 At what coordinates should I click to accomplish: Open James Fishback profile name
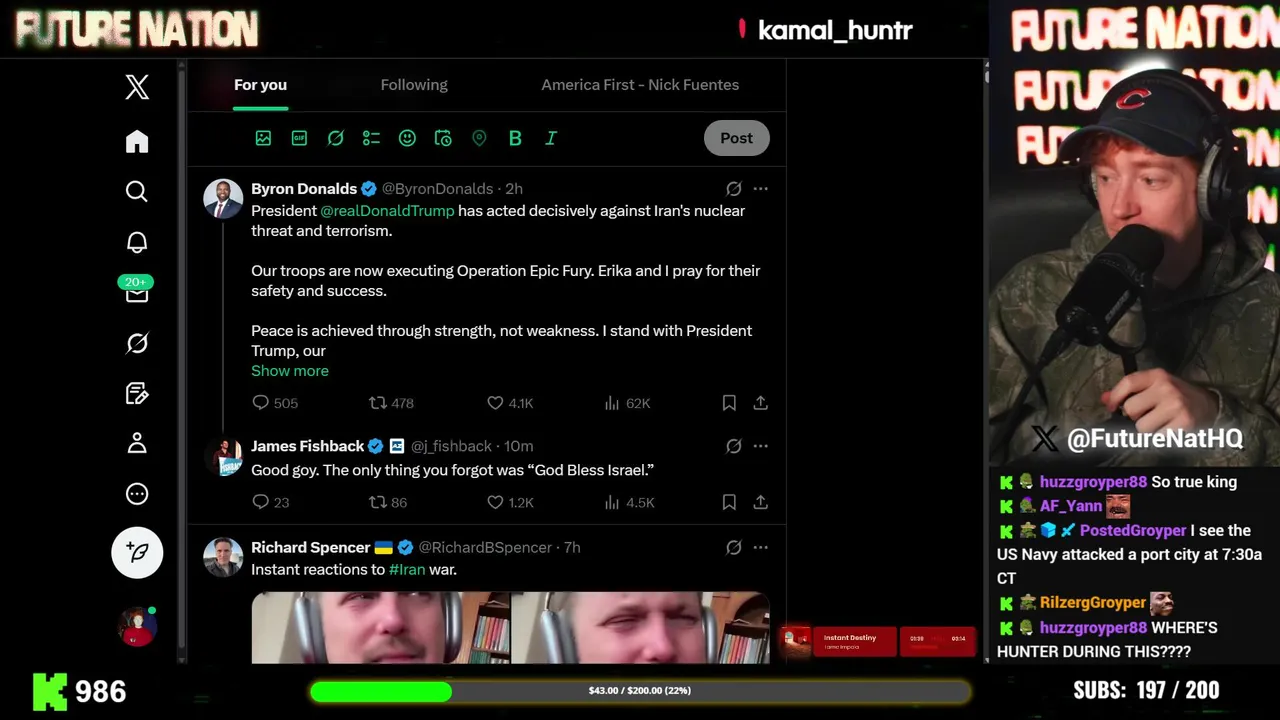pyautogui.click(x=308, y=446)
